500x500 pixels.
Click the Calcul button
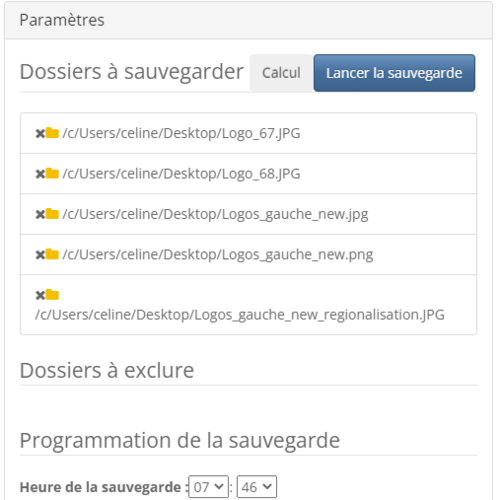point(281,73)
